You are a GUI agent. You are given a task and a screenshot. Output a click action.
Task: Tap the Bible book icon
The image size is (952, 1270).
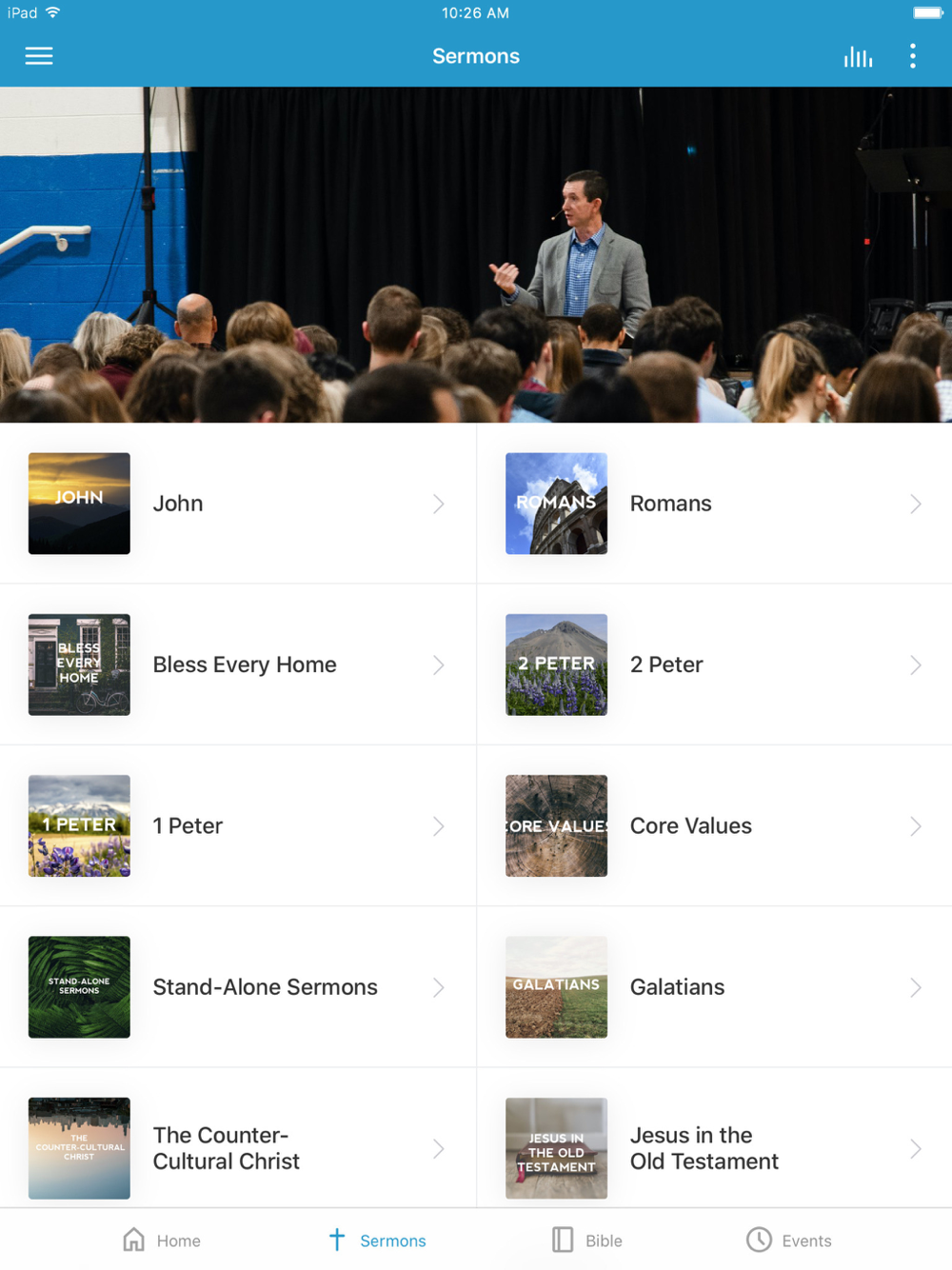(x=563, y=1240)
